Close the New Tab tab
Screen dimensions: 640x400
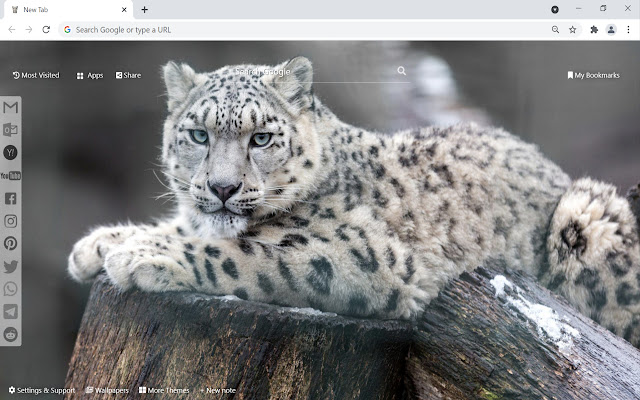124,9
